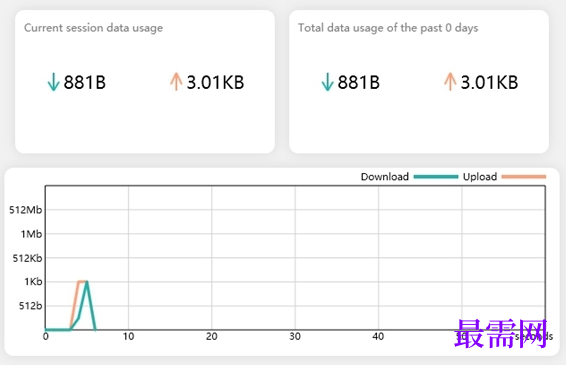Screen dimensions: 566x365
Task: Click the 881B value in current session card
Action: click(85, 82)
